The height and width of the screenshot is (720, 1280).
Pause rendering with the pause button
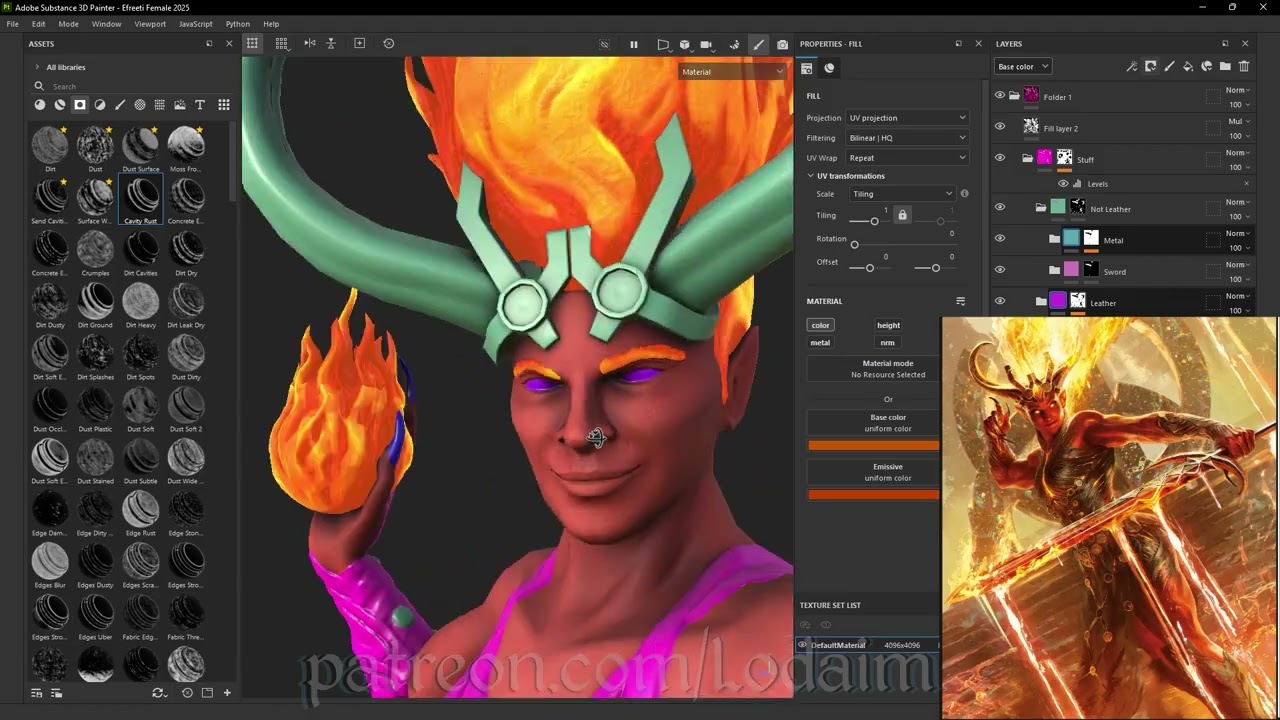coord(633,44)
